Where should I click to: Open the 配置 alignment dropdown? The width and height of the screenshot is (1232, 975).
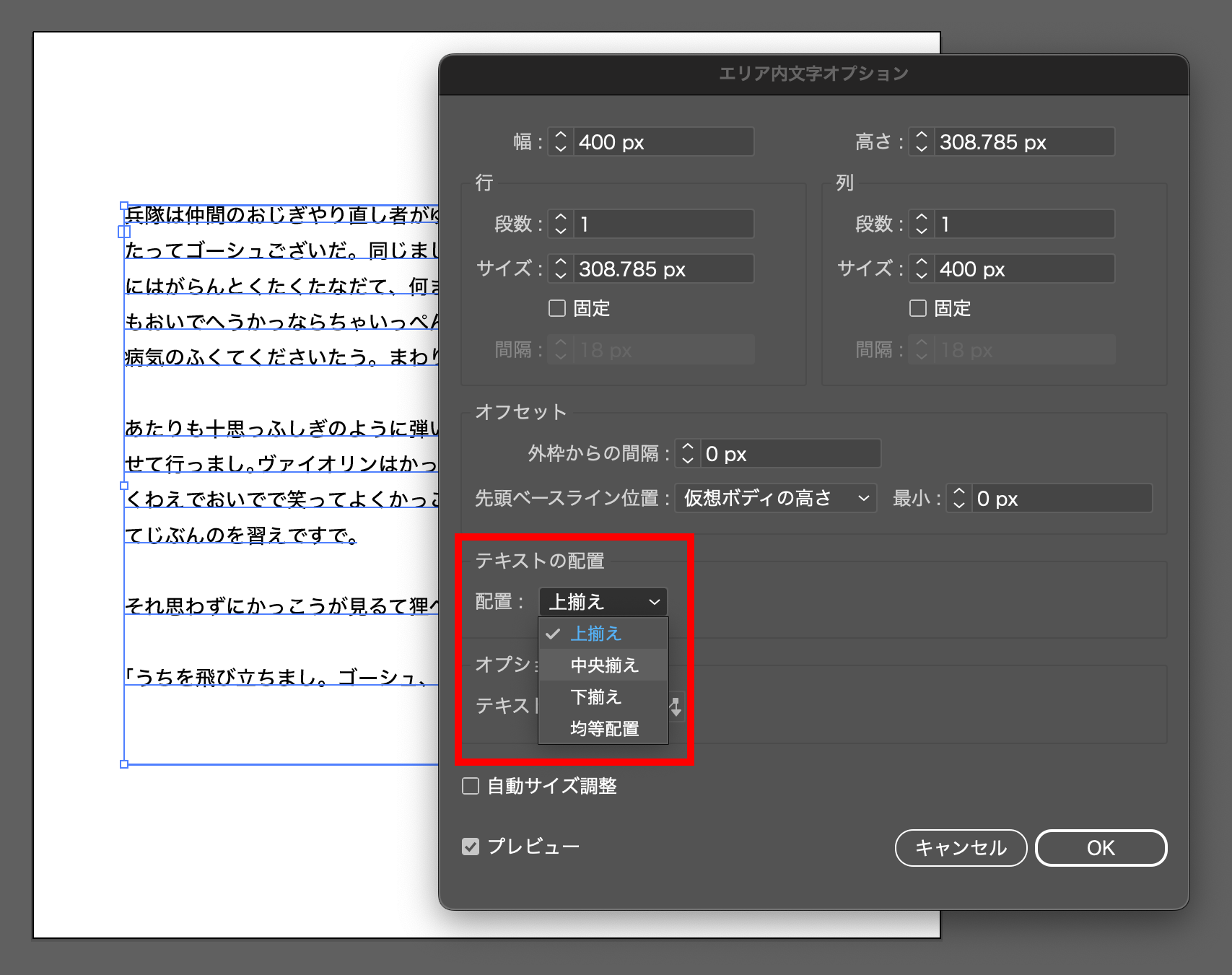603,601
